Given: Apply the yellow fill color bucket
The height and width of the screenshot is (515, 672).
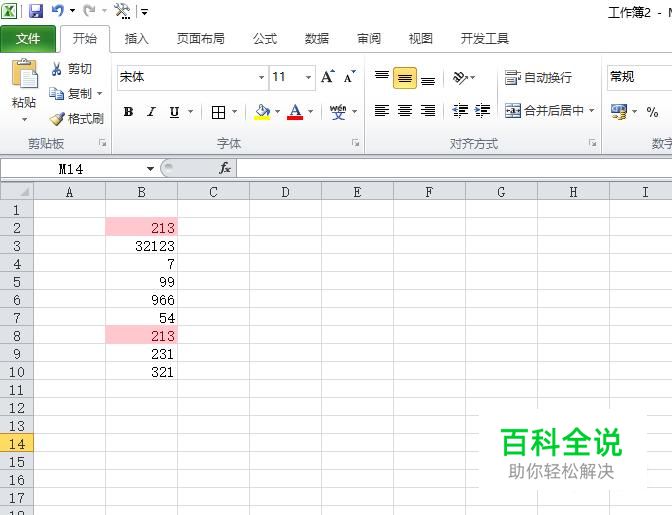Looking at the screenshot, I should pyautogui.click(x=262, y=112).
